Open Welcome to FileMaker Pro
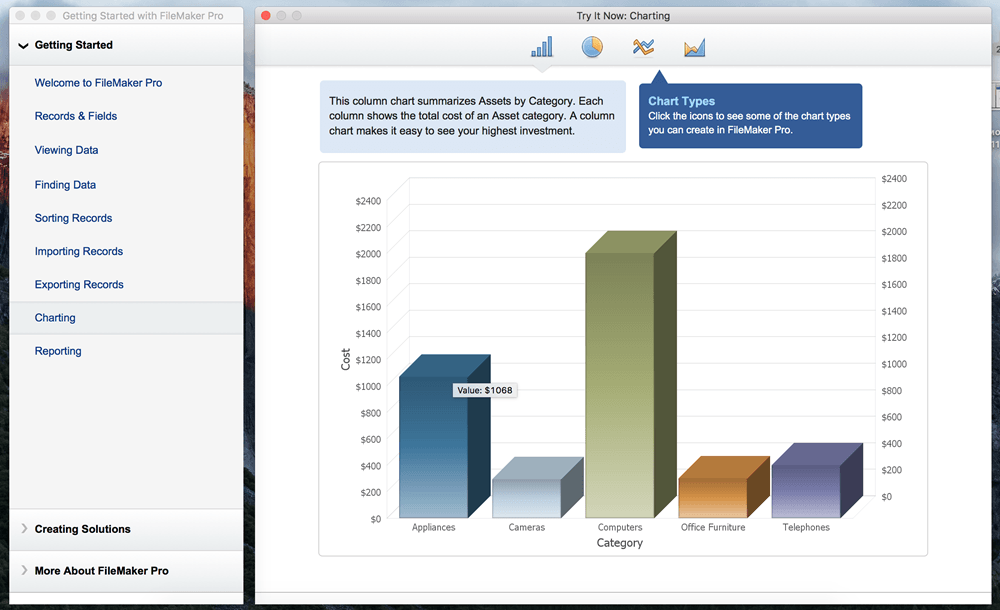Screen dimensions: 1000x610 tap(98, 83)
